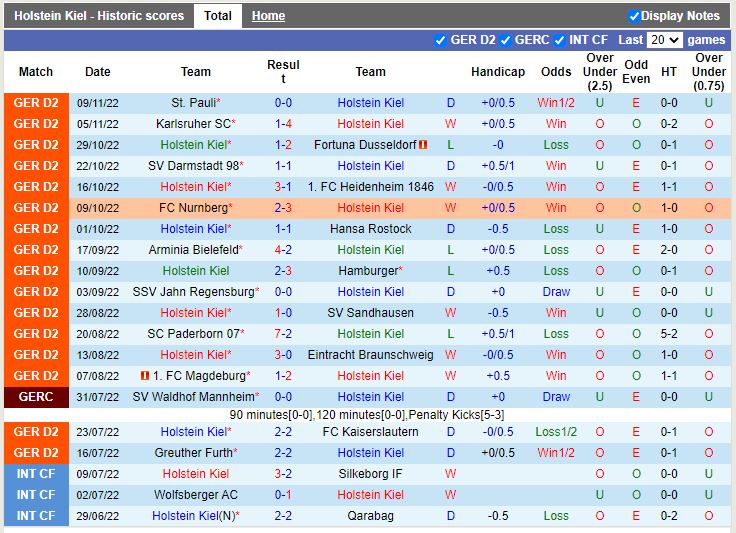Image resolution: width=736 pixels, height=533 pixels.
Task: Open Silkeborg IF team link
Action: (370, 473)
